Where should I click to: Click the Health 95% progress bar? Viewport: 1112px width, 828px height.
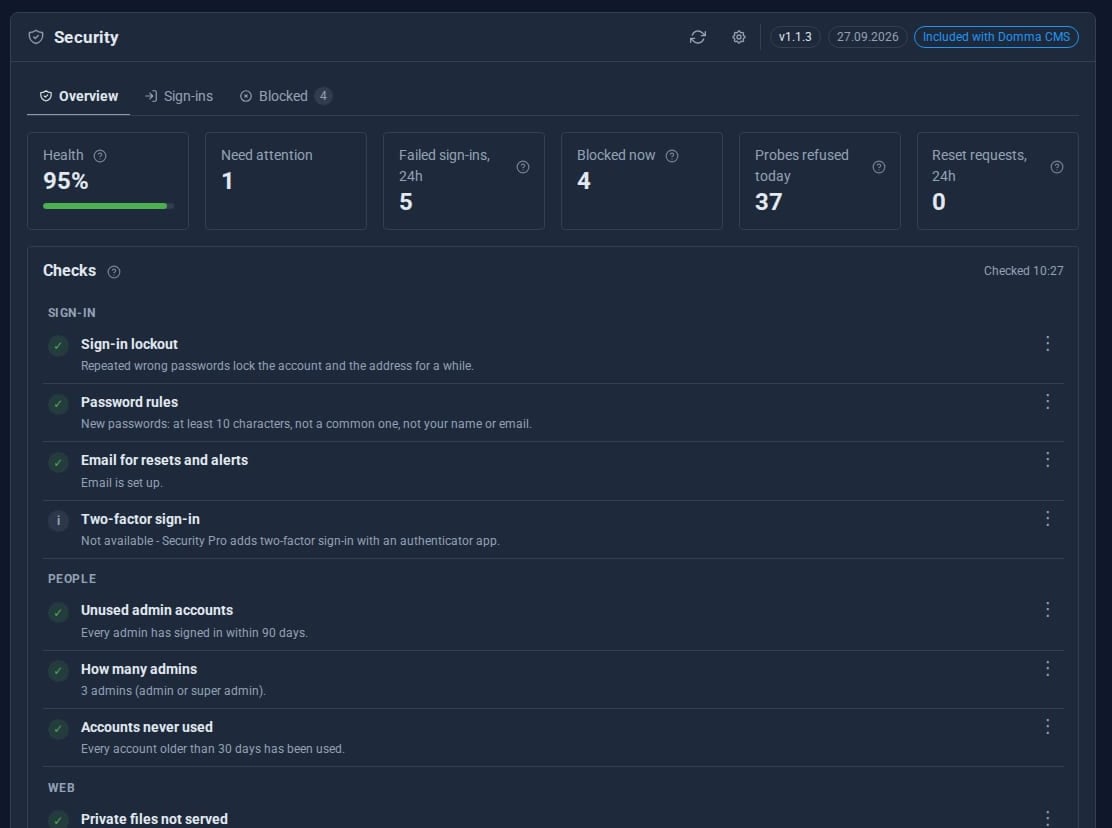point(108,206)
